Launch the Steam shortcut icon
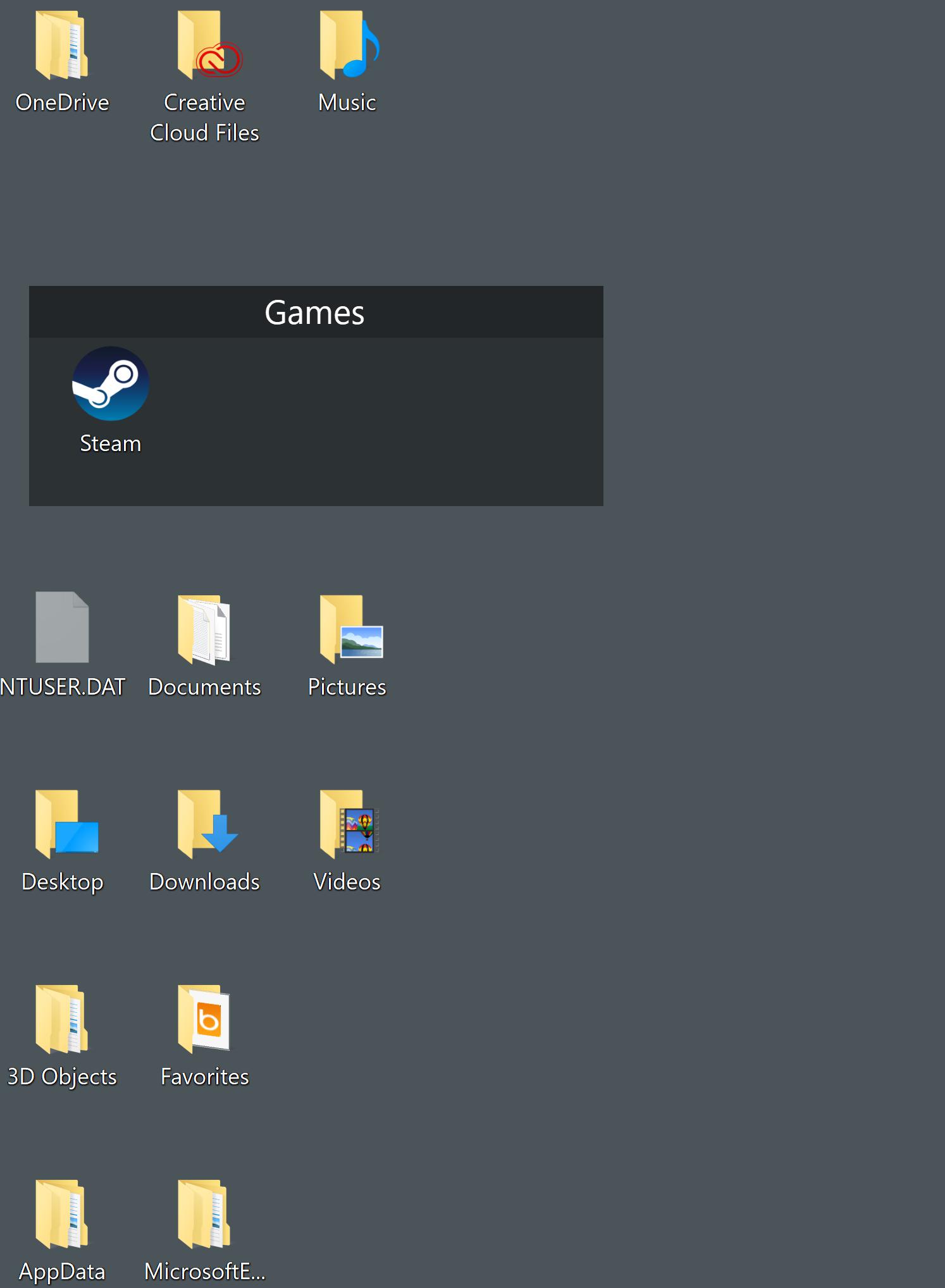This screenshot has height=1288, width=945. [x=111, y=383]
